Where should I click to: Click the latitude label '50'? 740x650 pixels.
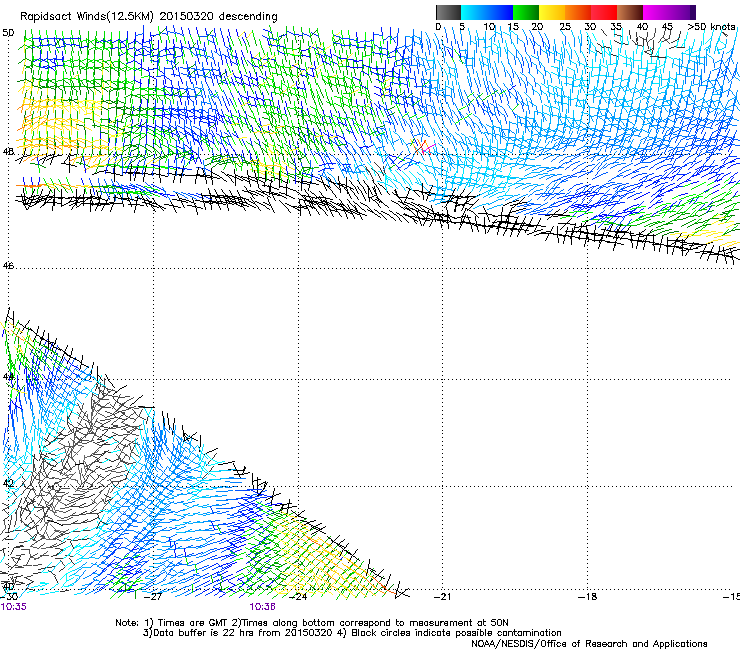tap(8, 33)
